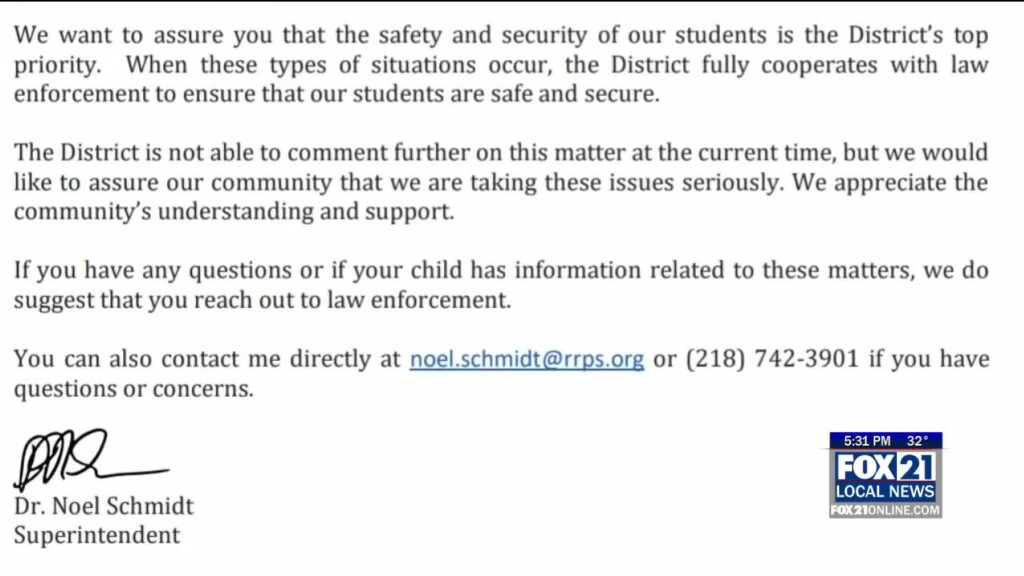Viewport: 1024px width, 576px height.
Task: Click the noel.schmidt@rrps.org email link
Action: 527,360
